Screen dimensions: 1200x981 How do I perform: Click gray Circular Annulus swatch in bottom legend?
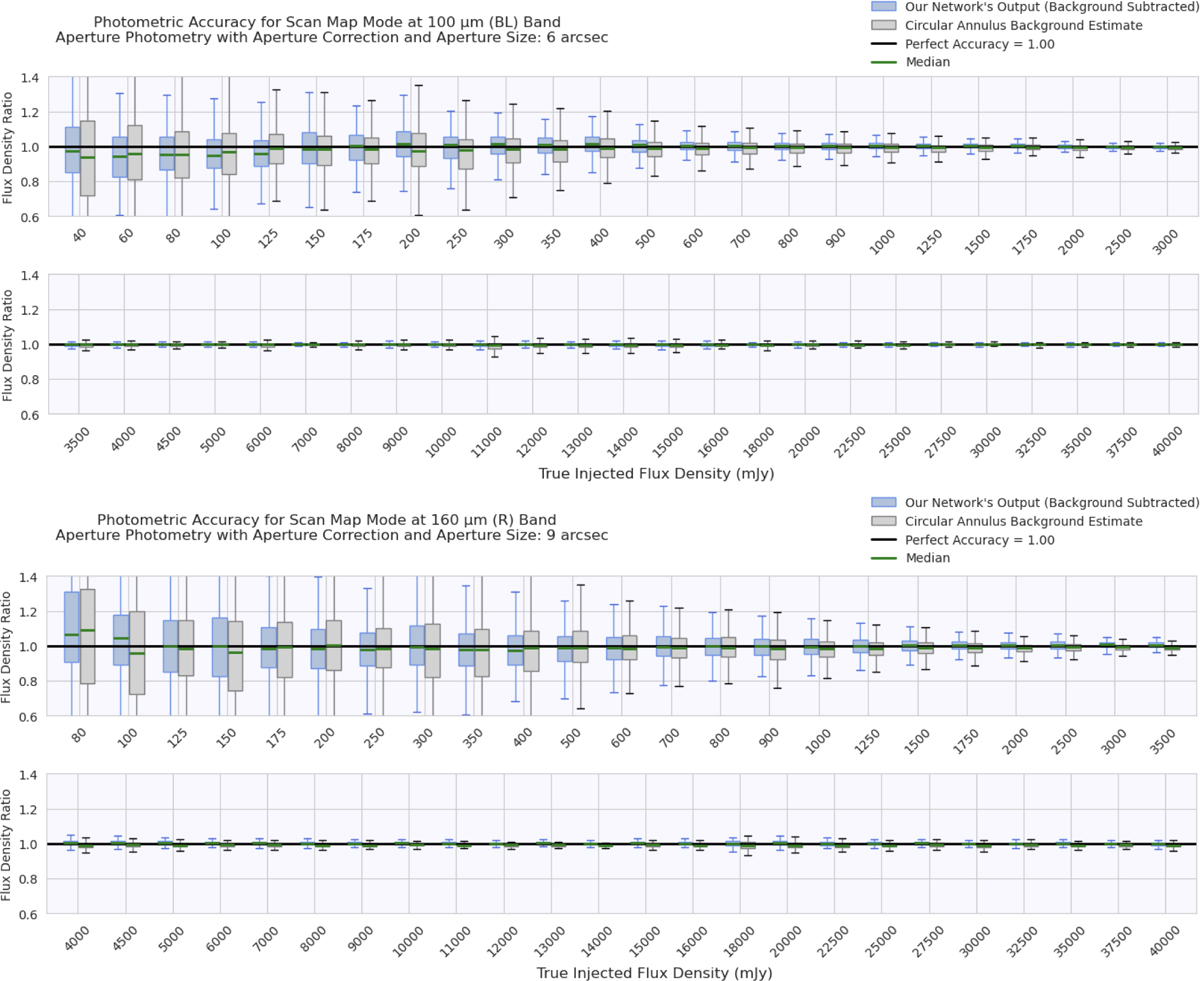coord(885,521)
